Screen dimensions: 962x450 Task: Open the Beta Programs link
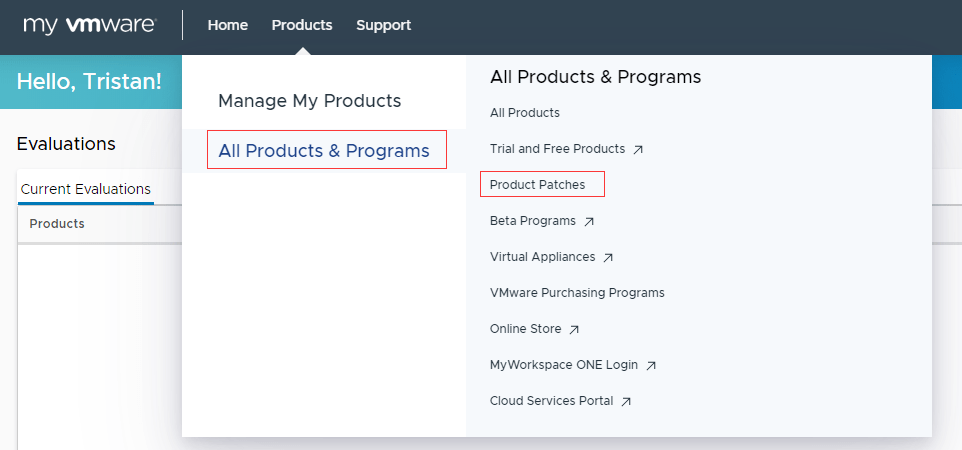[533, 221]
